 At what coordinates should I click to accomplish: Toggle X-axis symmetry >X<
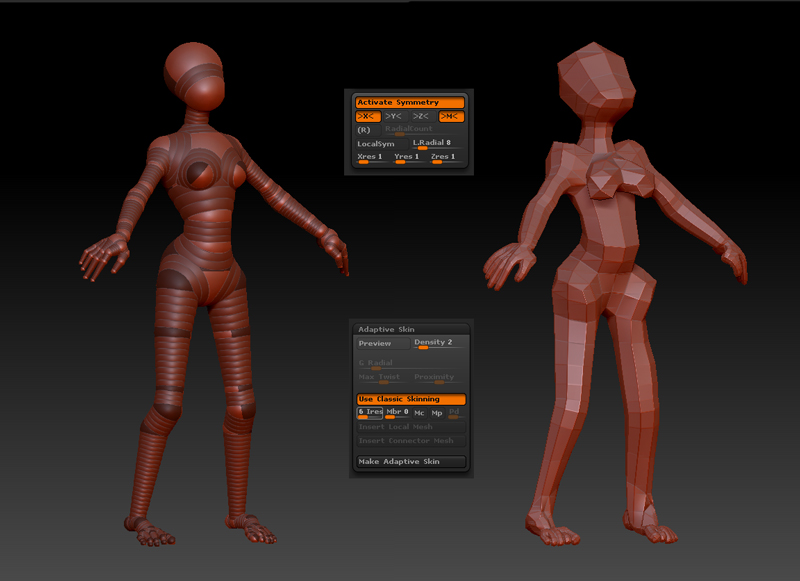(x=368, y=116)
